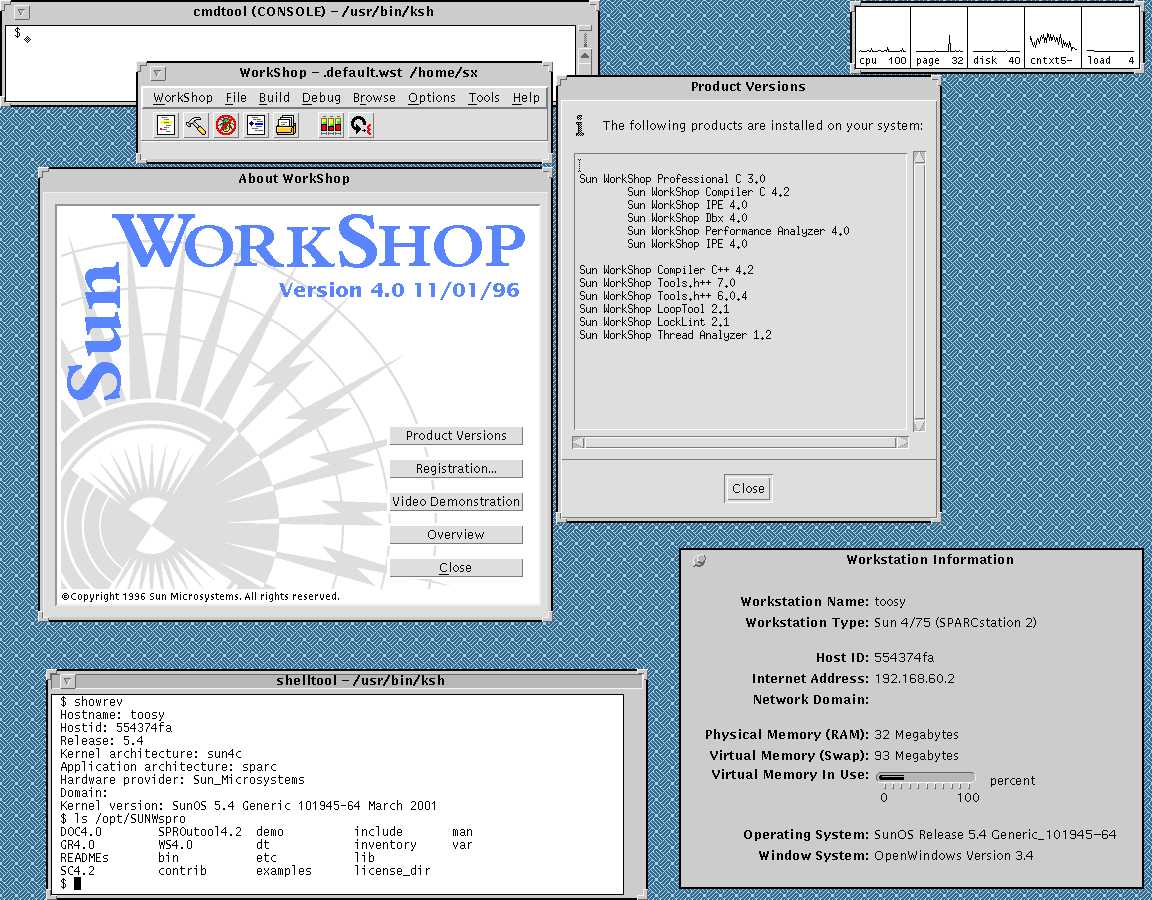Click the 'Version 4.0 11/01/96' text

(399, 290)
